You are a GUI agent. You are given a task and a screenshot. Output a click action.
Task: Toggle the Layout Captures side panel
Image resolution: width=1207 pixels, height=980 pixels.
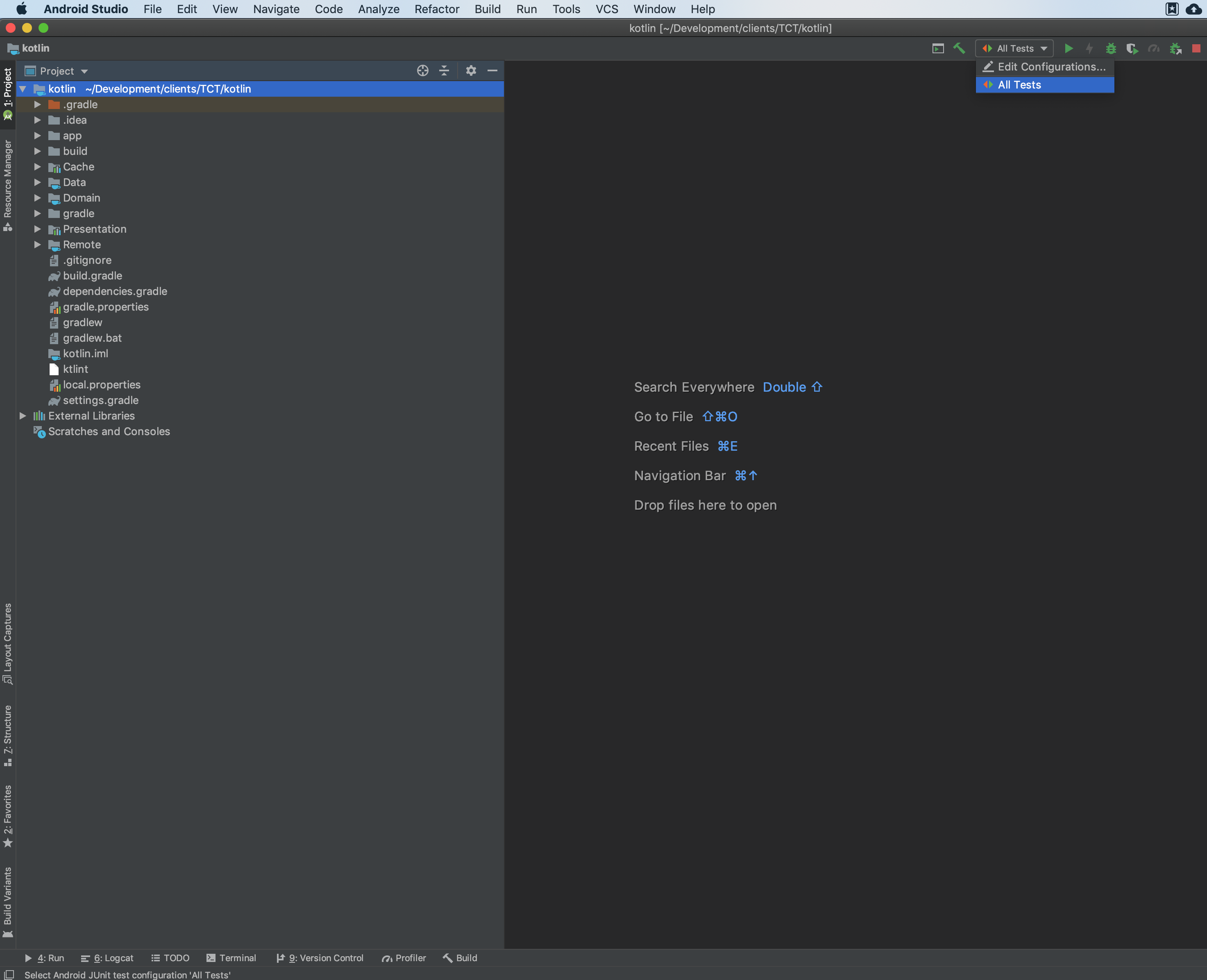pos(7,644)
